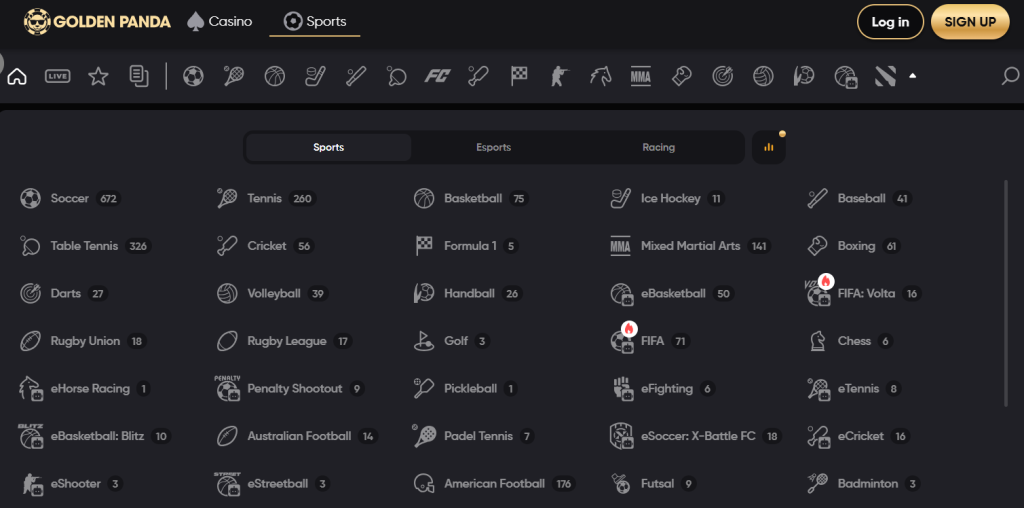Switch to Racing tab
The width and height of the screenshot is (1024, 508).
pyautogui.click(x=658, y=148)
